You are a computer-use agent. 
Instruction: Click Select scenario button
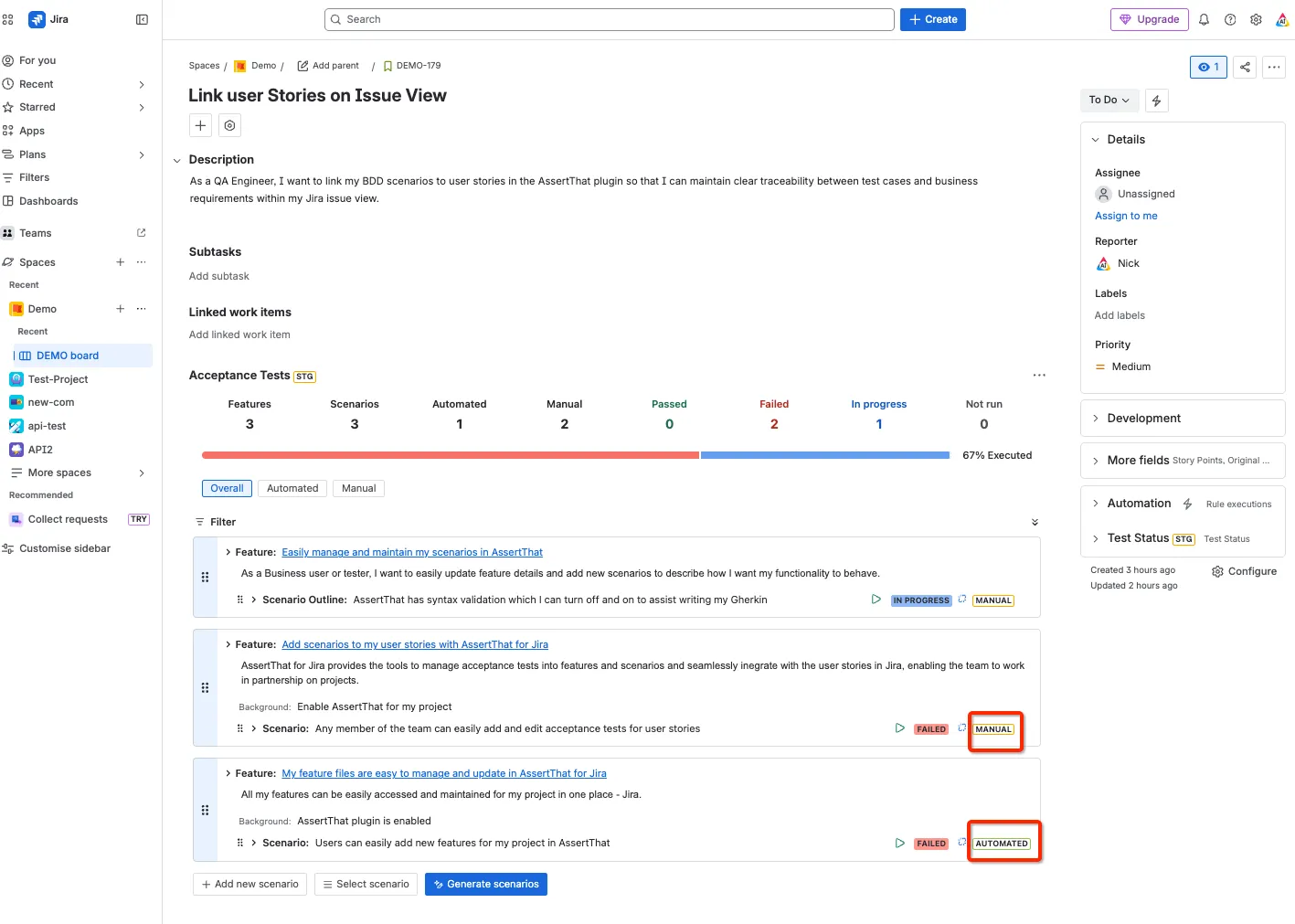[366, 884]
